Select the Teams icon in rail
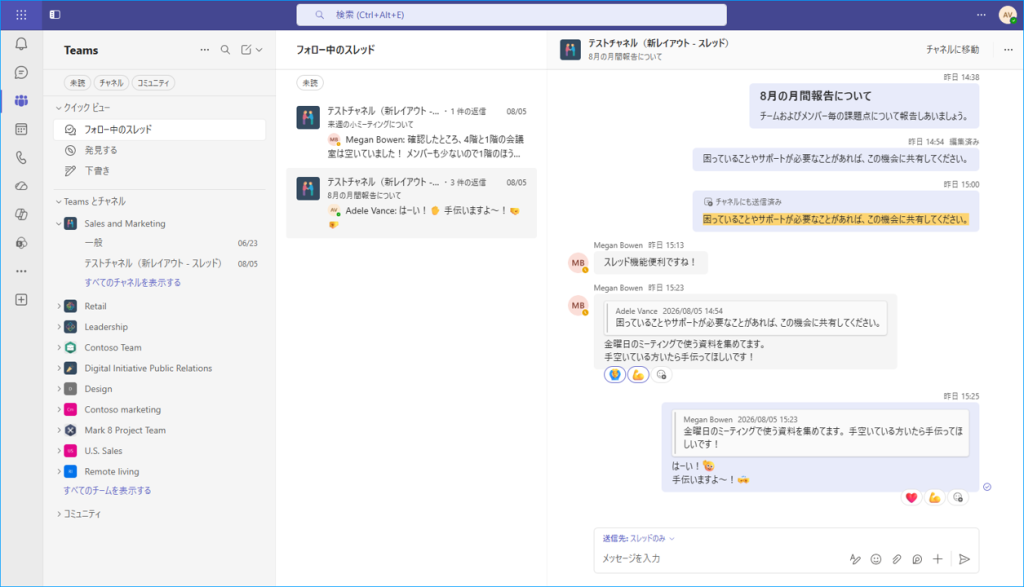Image resolution: width=1024 pixels, height=587 pixels. coord(21,101)
